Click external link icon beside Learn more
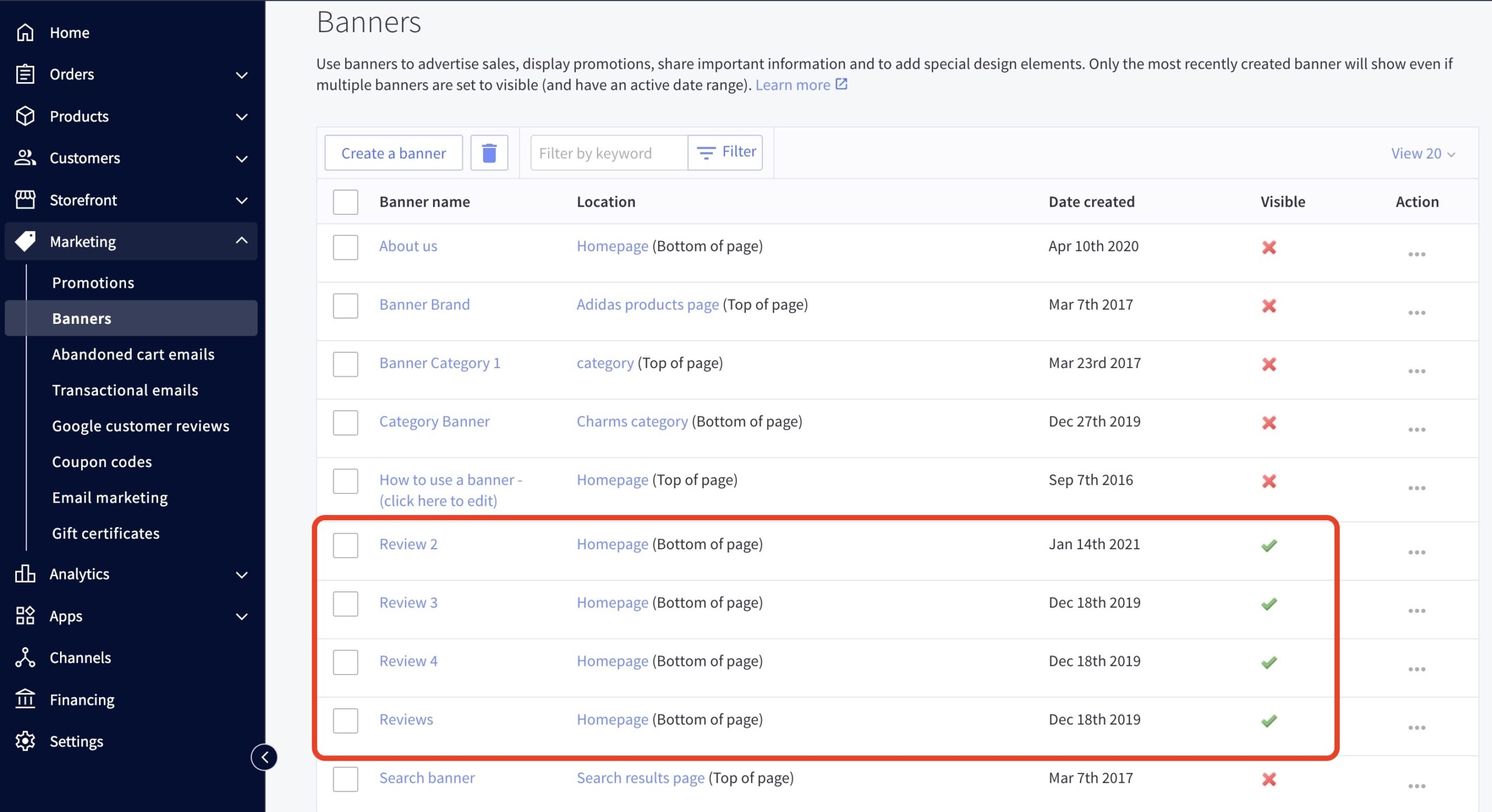 click(841, 84)
